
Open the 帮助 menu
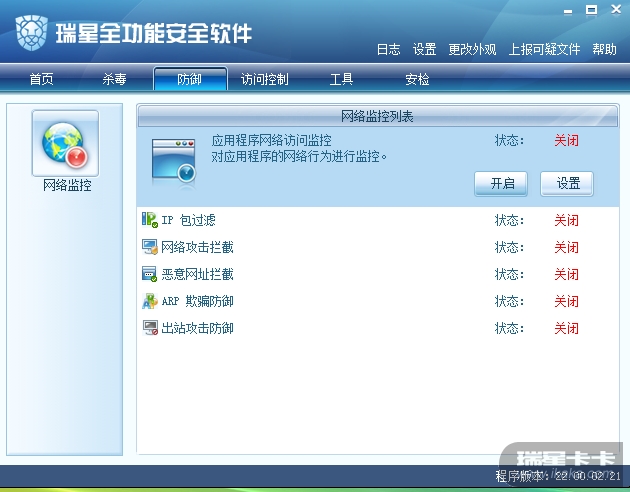pos(604,49)
